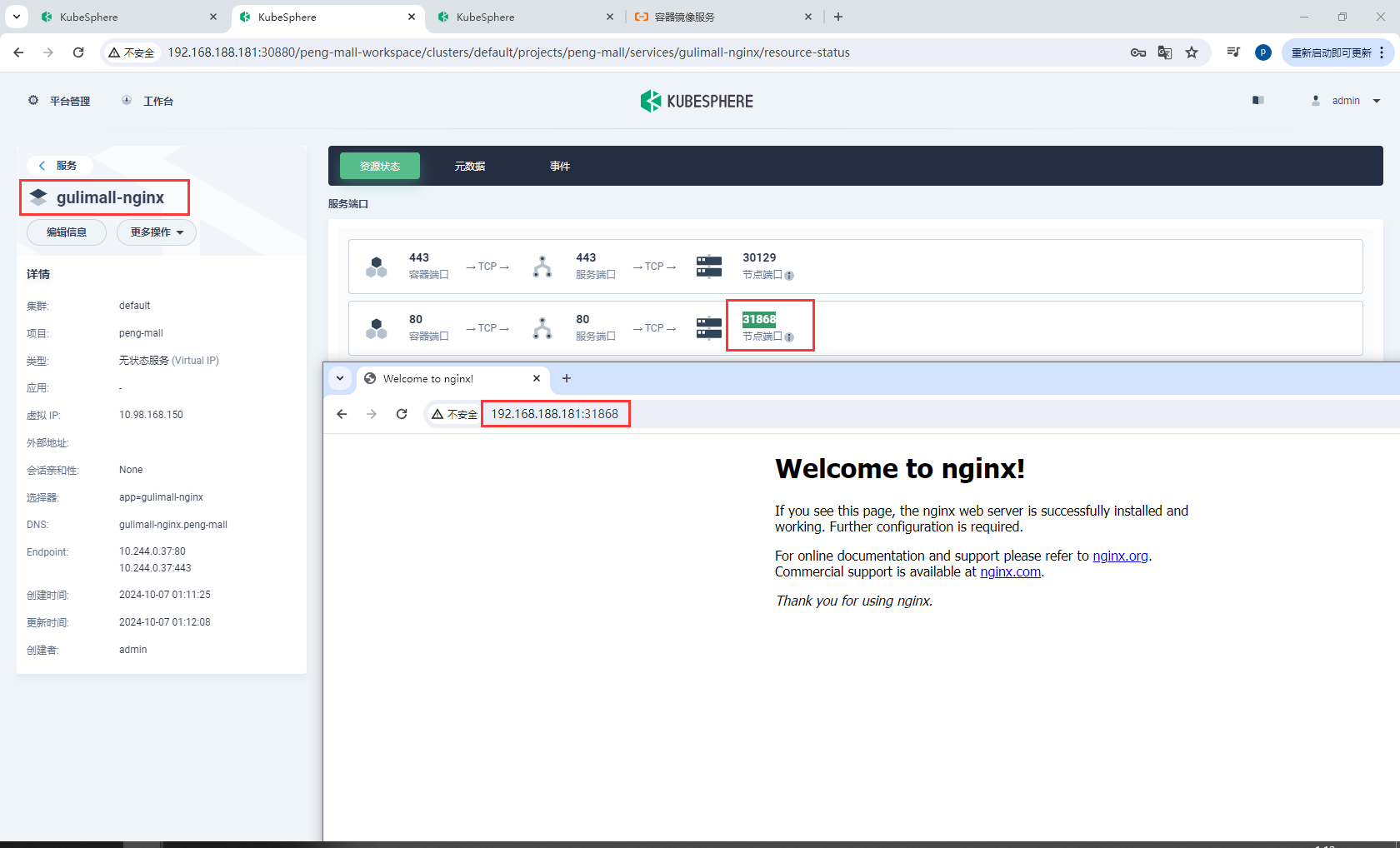The height and width of the screenshot is (848, 1400).
Task: Click info icon next to 31868 节点端口
Action: coord(789,337)
